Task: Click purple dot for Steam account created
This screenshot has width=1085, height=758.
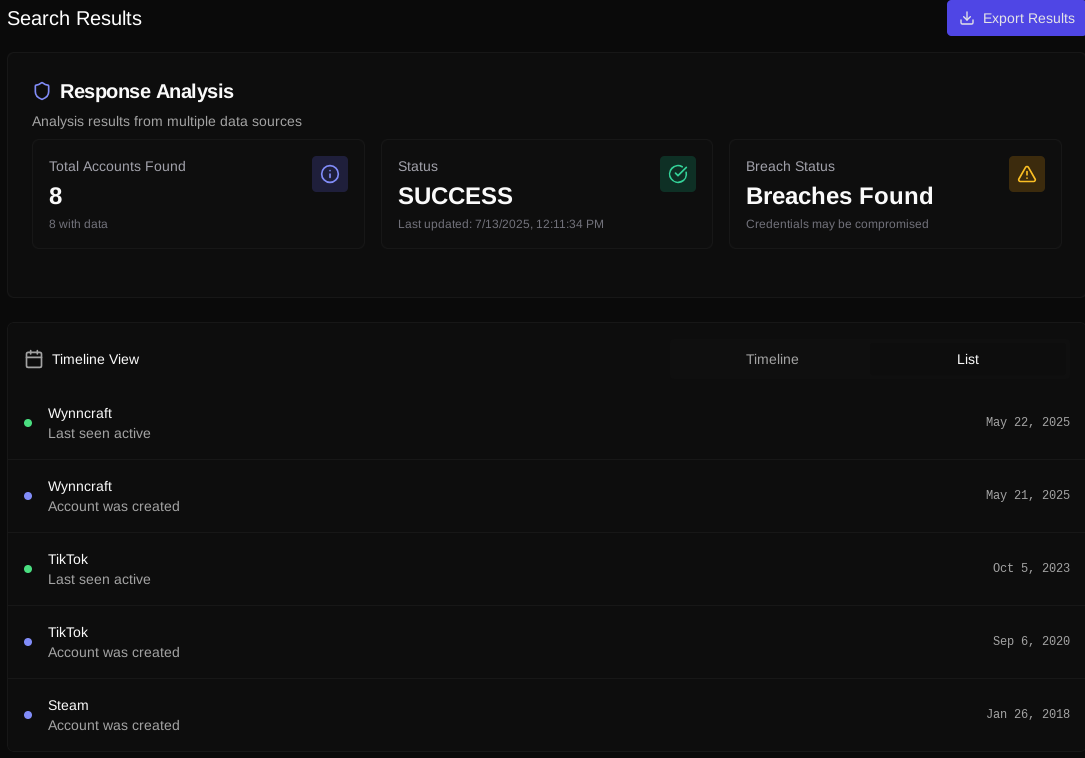Action: 28,715
